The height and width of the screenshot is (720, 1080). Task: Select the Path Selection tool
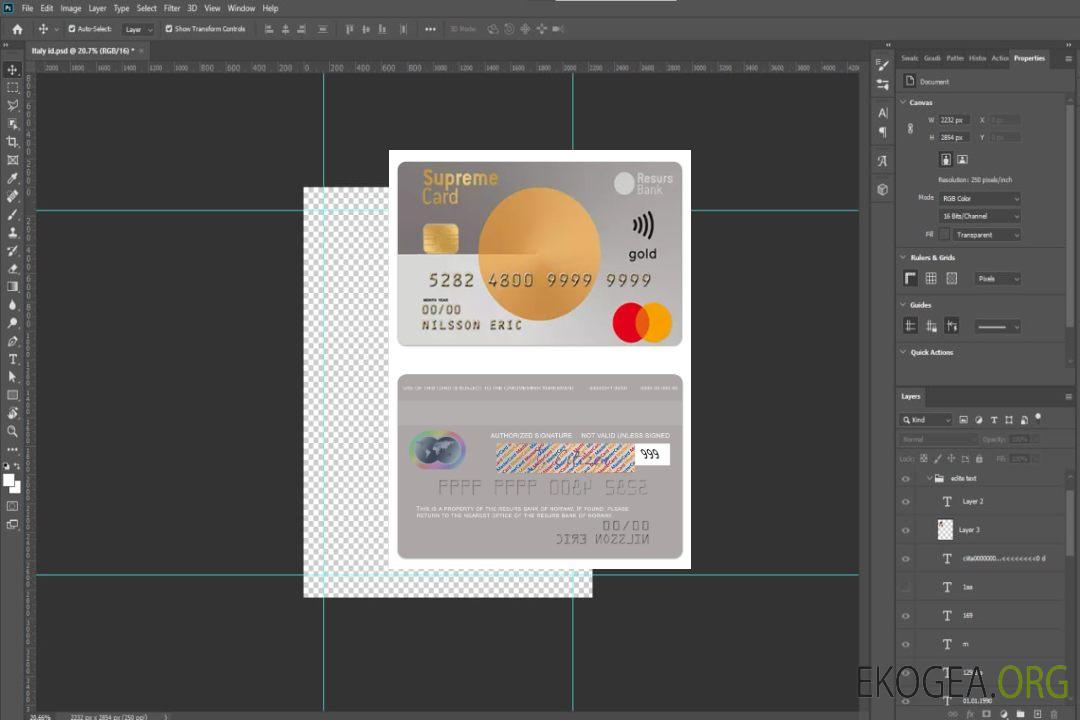(x=12, y=377)
